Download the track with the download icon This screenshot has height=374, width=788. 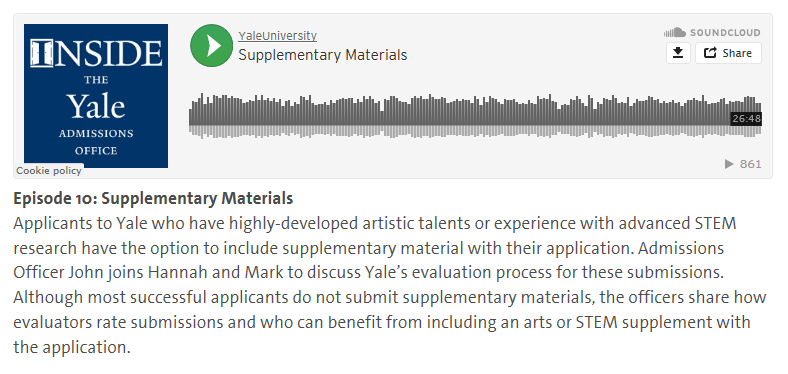click(678, 53)
